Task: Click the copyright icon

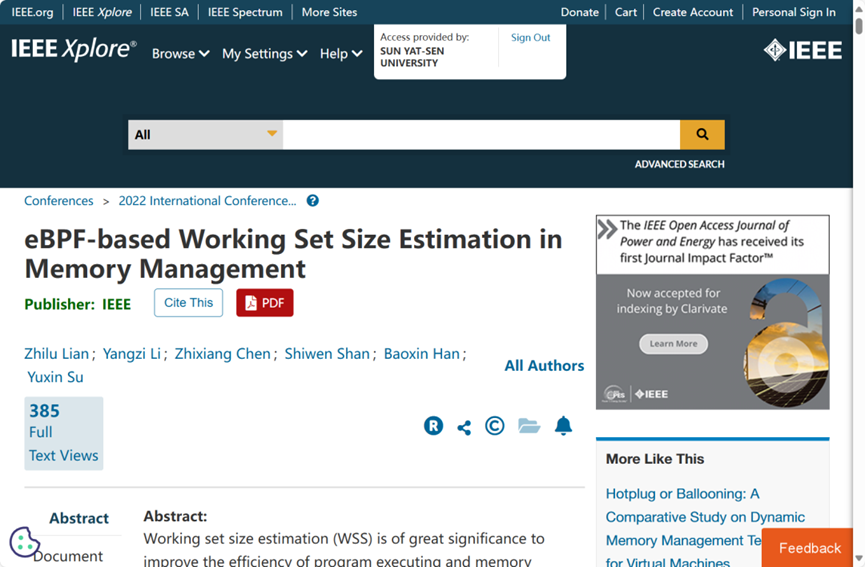Action: [x=495, y=426]
